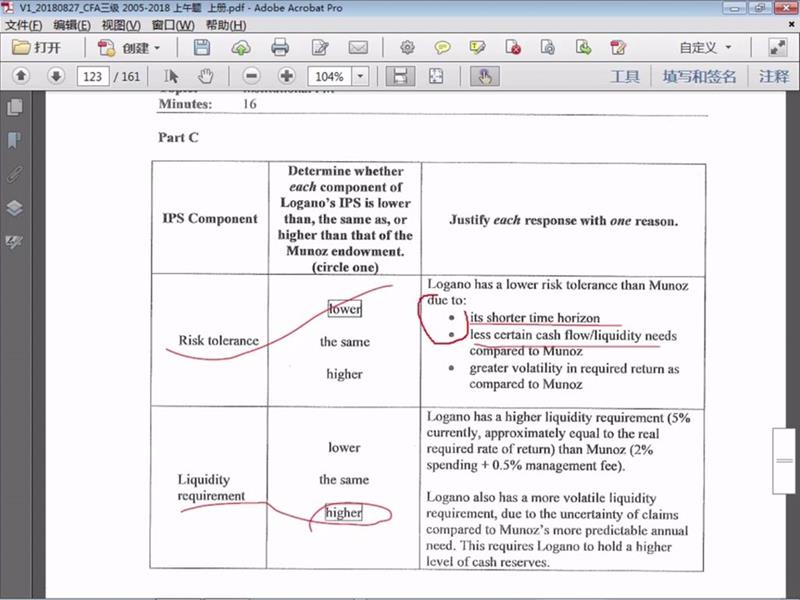Add a sticky note comment

[442, 47]
